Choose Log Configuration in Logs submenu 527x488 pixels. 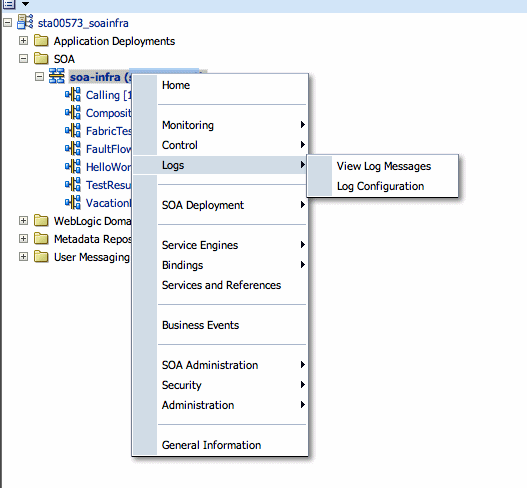380,186
